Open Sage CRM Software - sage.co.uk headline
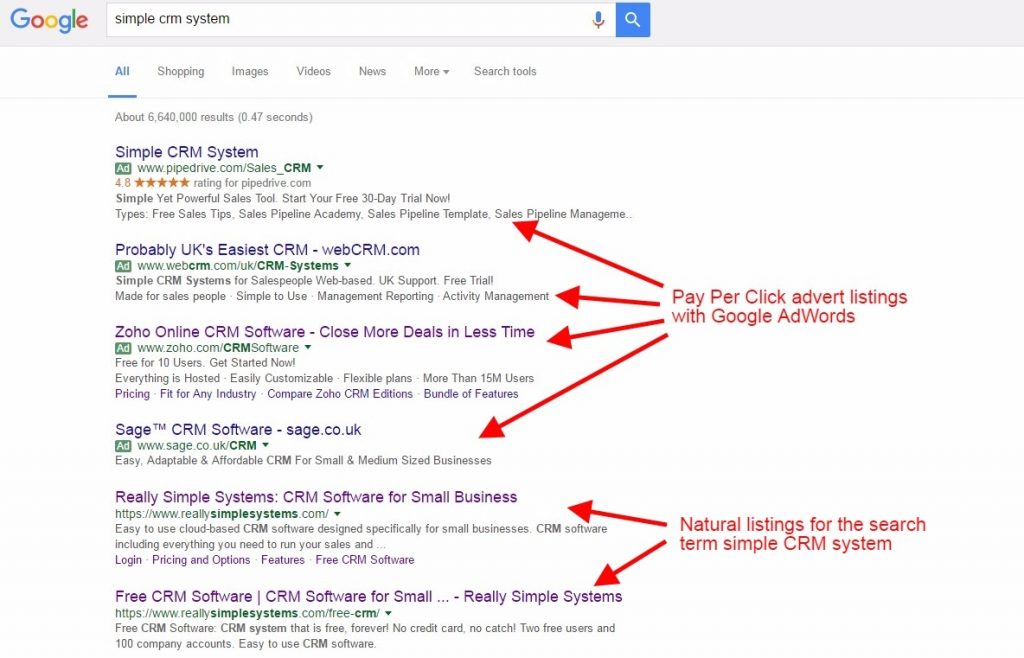1024x658 pixels. click(x=238, y=430)
